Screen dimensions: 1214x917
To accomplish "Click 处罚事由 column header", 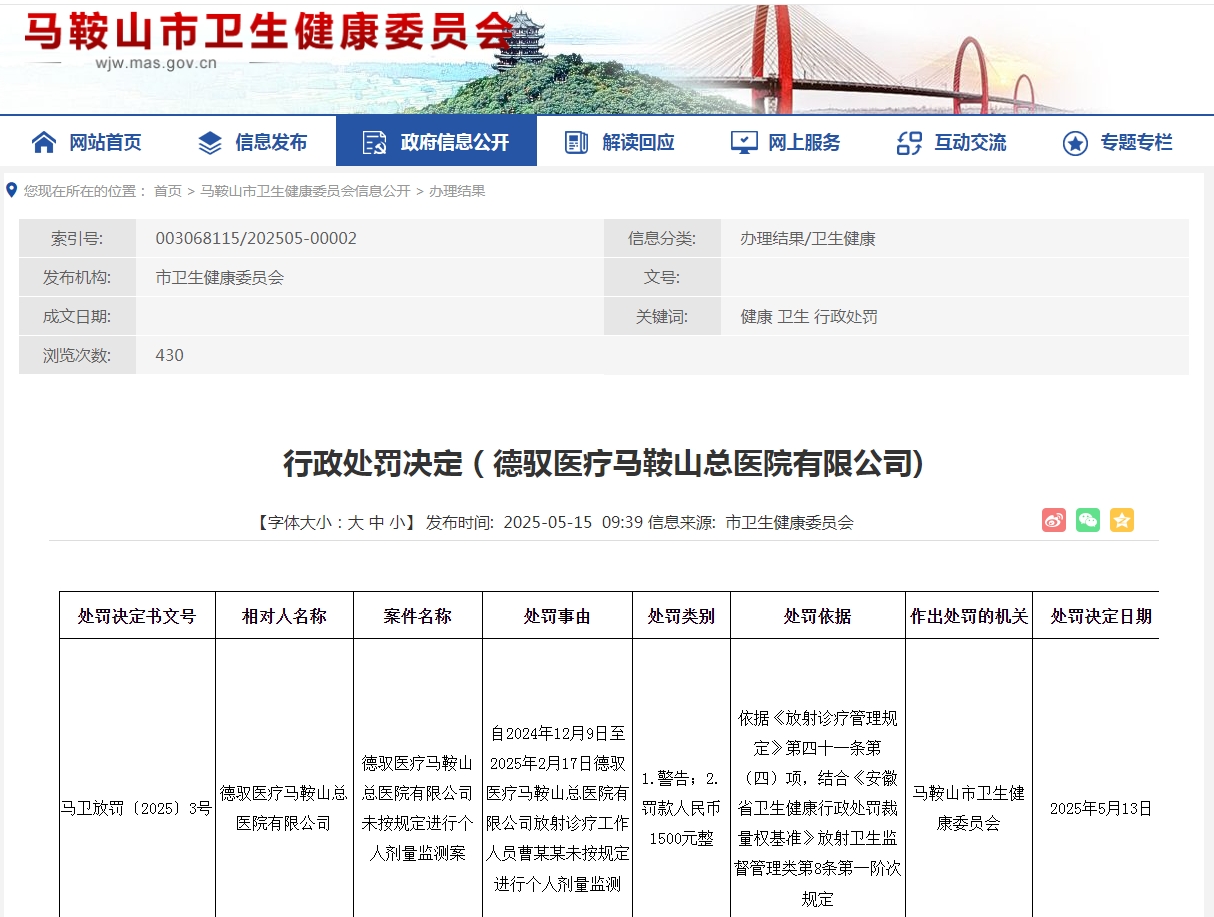I will (557, 616).
